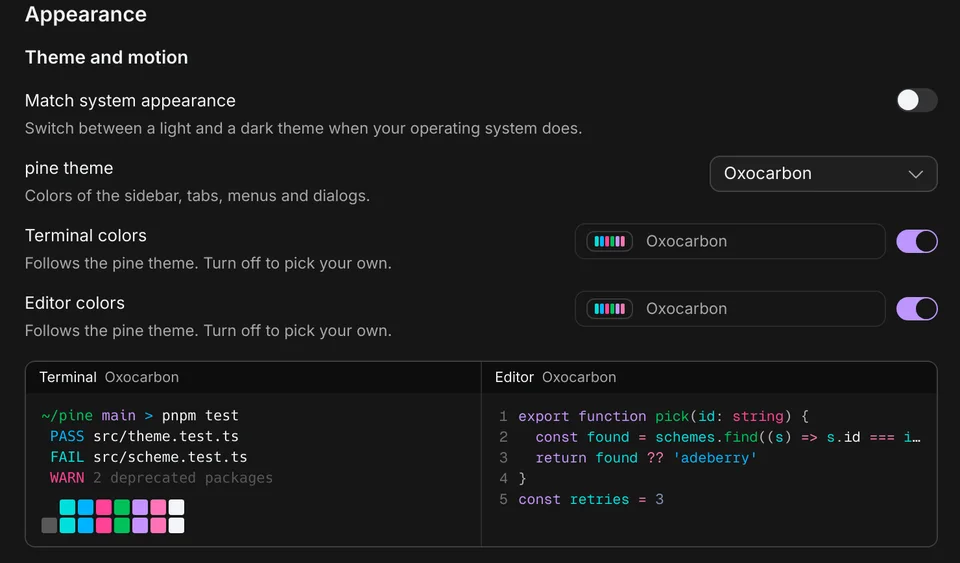Viewport: 960px width, 563px height.
Task: Click the "WARN 2 deprecated packages" line
Action: click(x=161, y=478)
